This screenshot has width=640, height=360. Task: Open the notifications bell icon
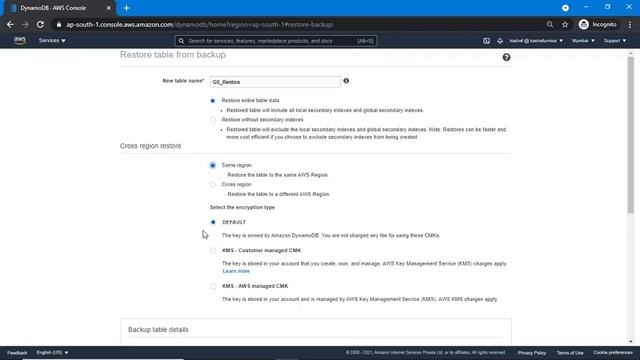(500, 41)
